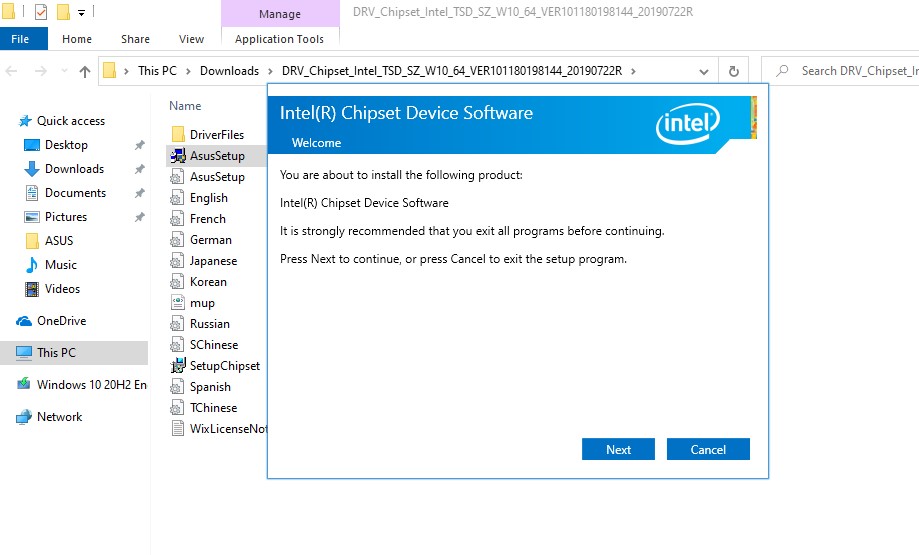This screenshot has width=919, height=555.
Task: Open Music in navigation pane
Action: click(60, 265)
